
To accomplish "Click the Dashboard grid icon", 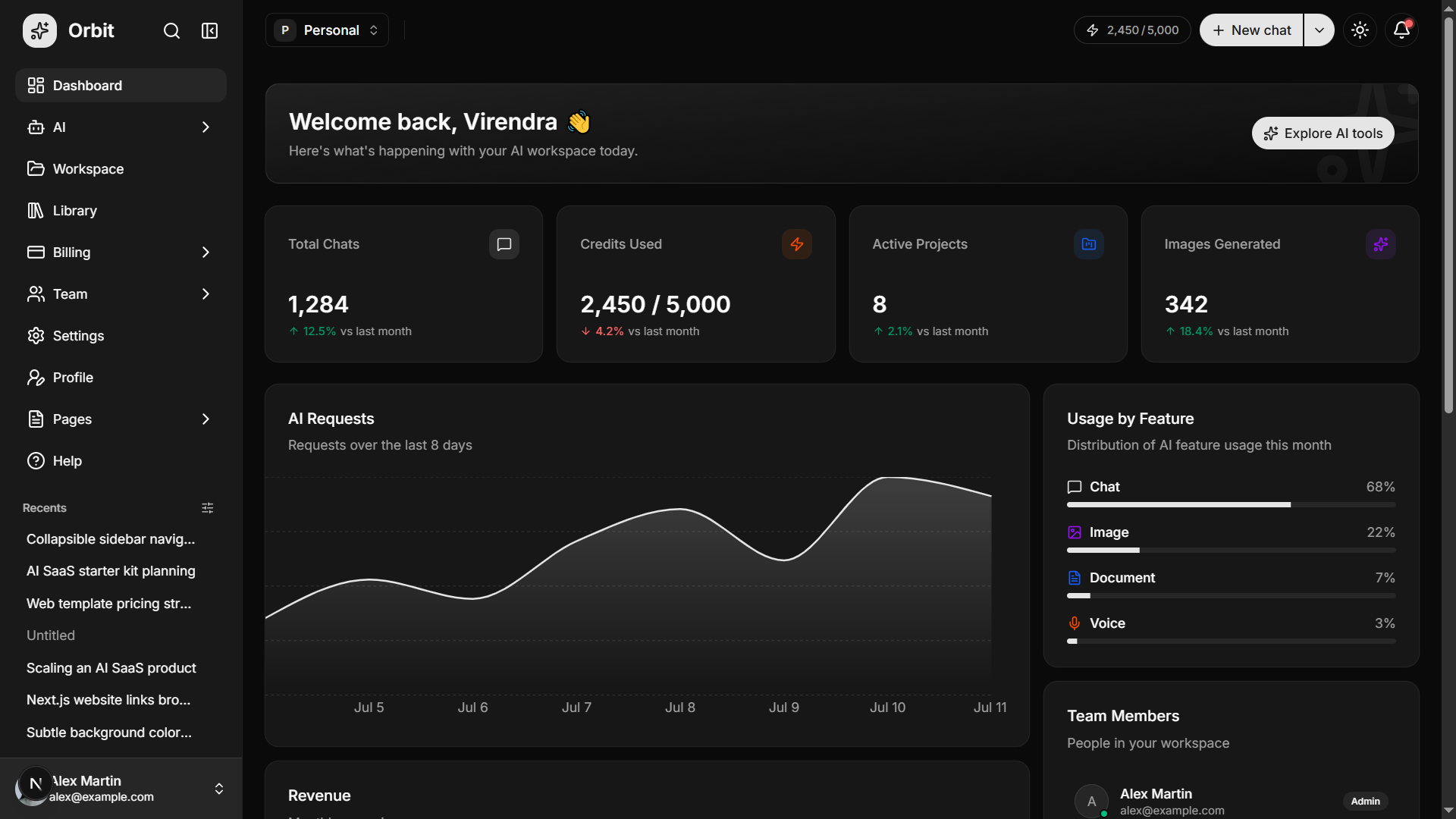I will (x=36, y=86).
